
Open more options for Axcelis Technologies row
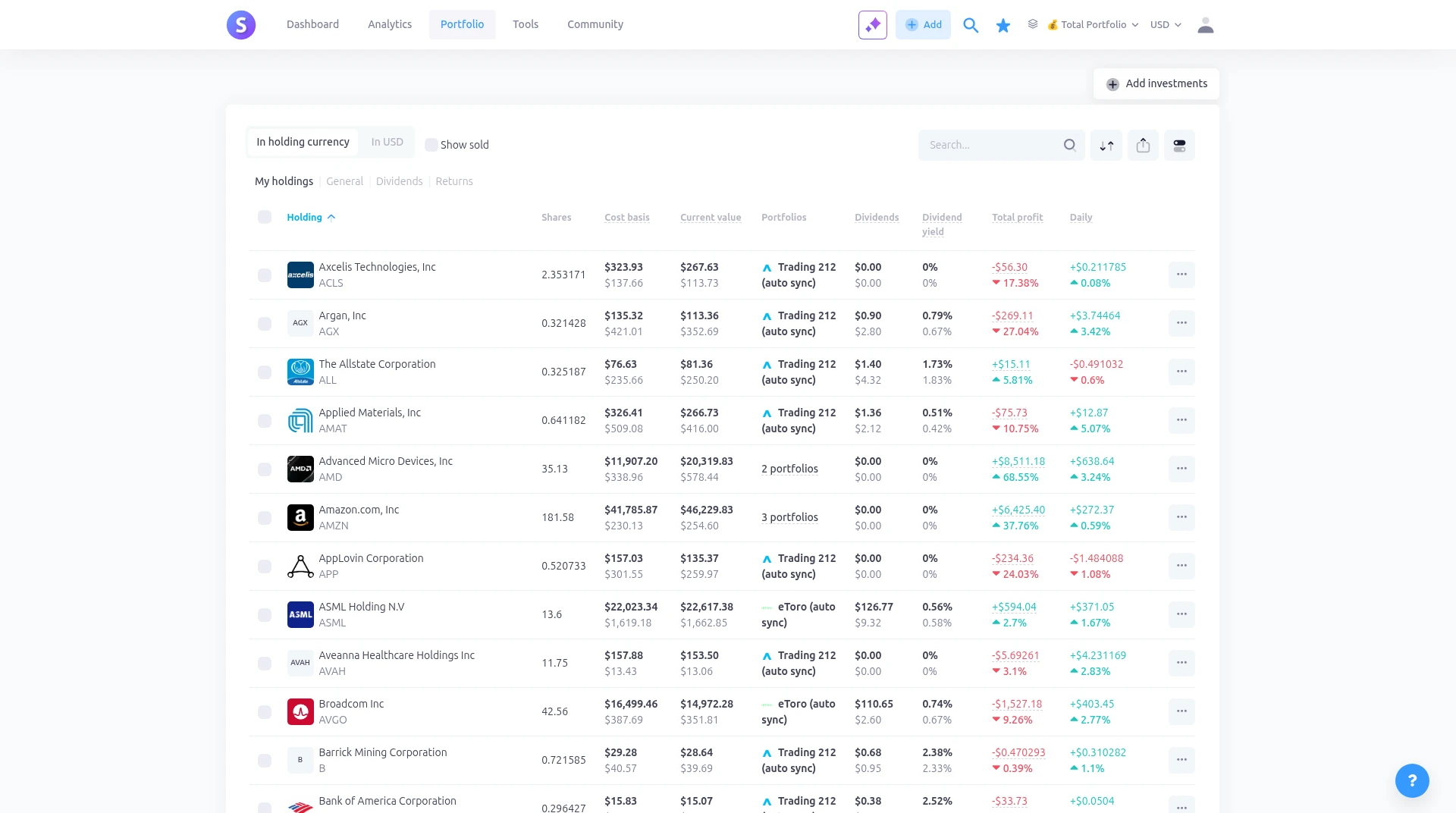1181,275
